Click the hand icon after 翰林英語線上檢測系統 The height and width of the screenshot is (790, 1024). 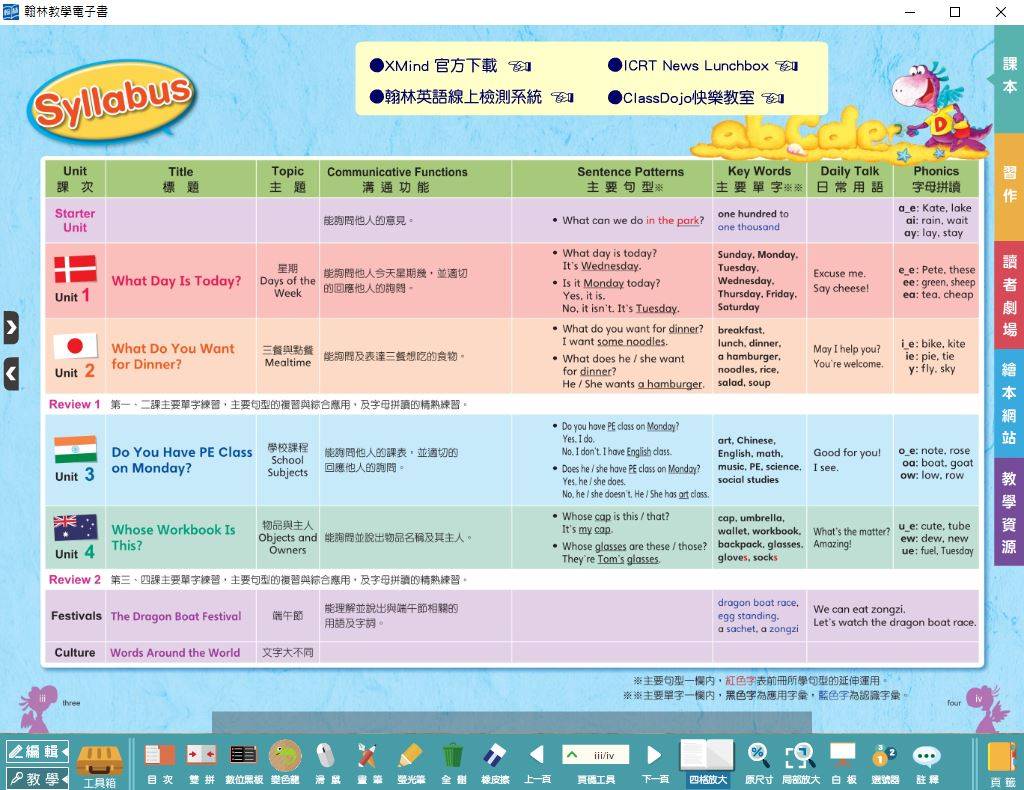coord(562,98)
